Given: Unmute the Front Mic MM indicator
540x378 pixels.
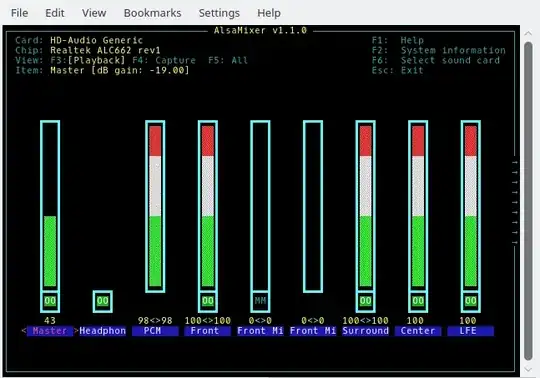Looking at the screenshot, I should click(x=260, y=301).
